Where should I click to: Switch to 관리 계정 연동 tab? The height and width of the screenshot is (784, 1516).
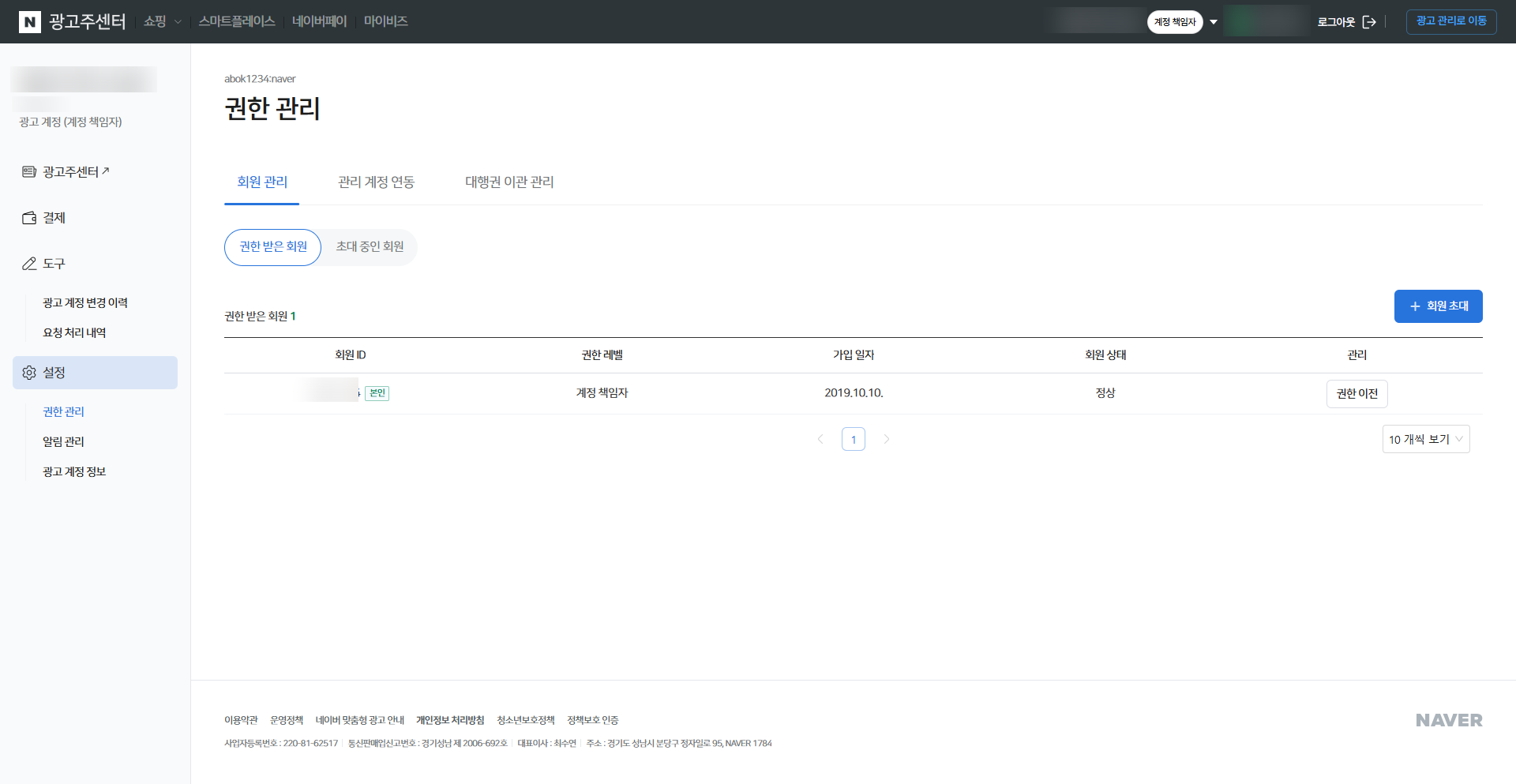click(377, 182)
